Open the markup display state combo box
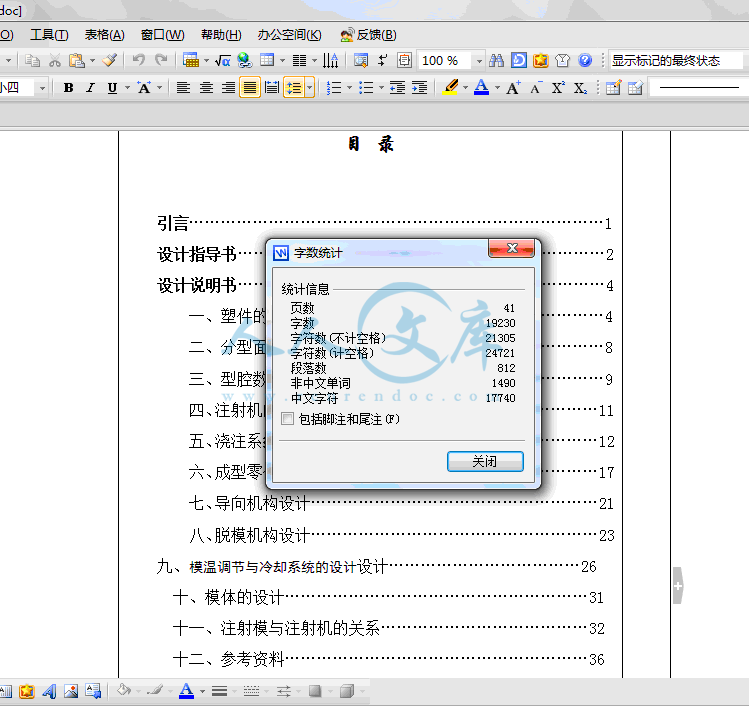 click(x=676, y=61)
